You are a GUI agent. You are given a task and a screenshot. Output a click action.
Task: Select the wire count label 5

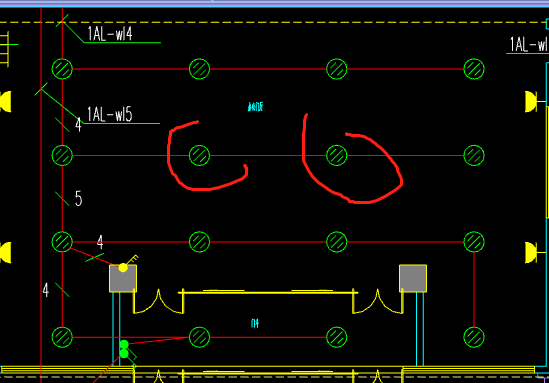78,198
